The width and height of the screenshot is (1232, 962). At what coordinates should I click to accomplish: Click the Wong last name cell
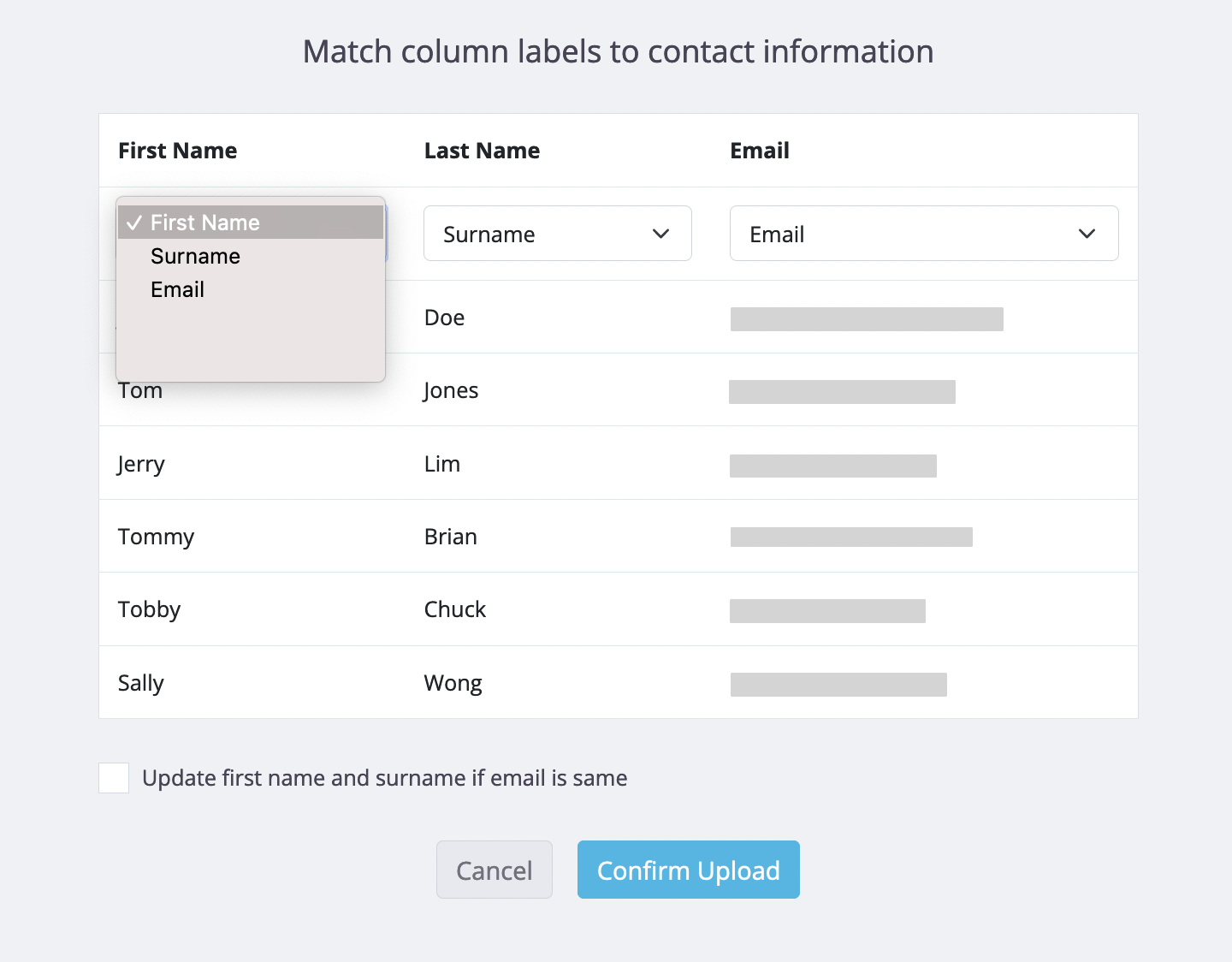point(453,683)
